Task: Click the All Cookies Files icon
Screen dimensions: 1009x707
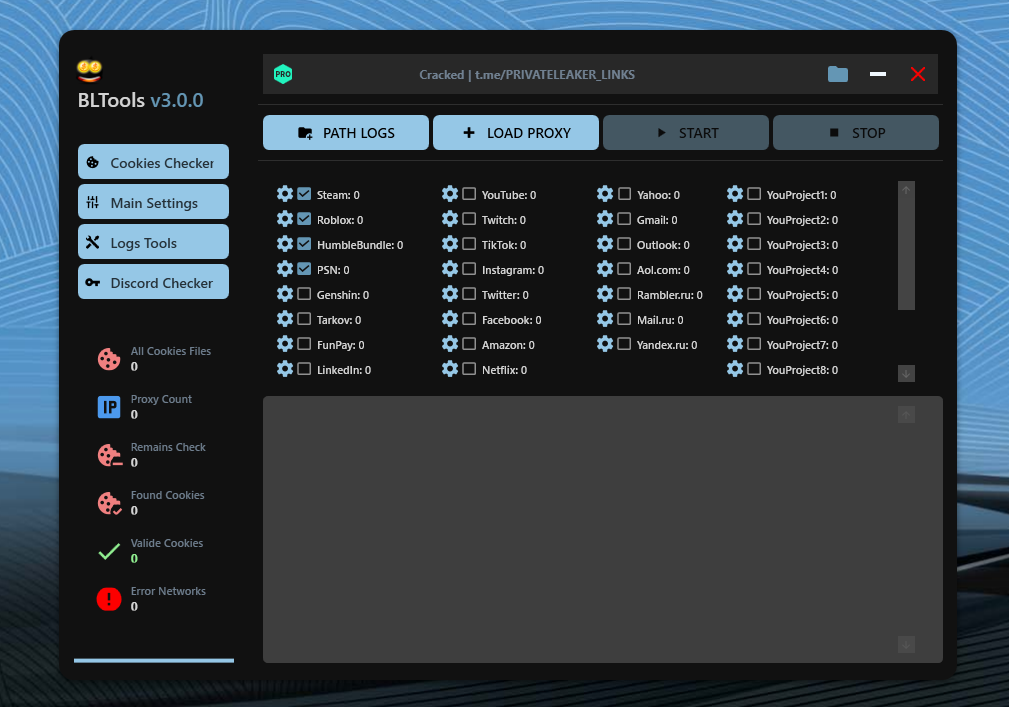Action: coord(108,358)
